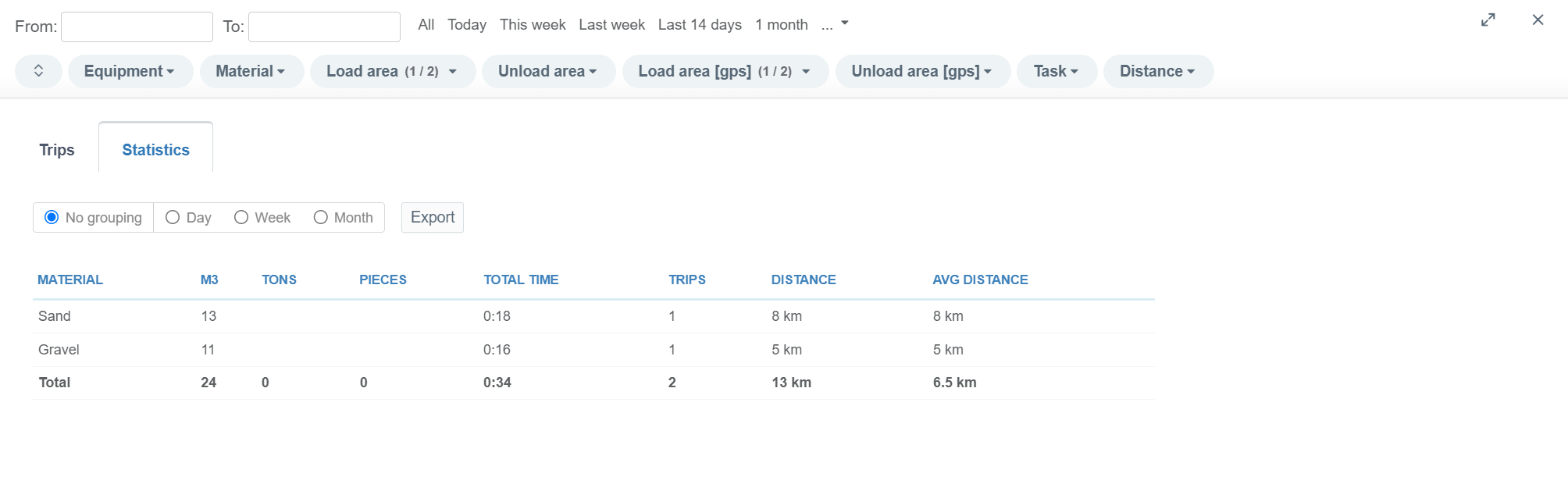Open the Unload area [gps] filter
The height and width of the screenshot is (495, 1568).
coord(921,71)
